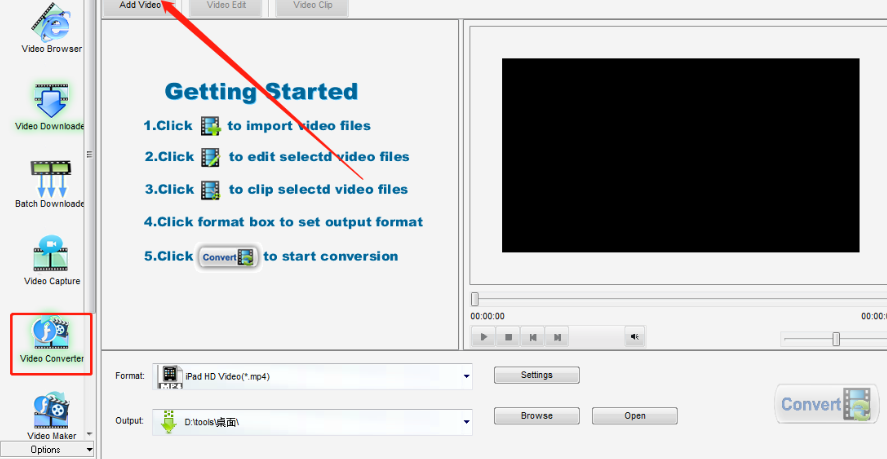Viewport: 887px width, 459px height.
Task: Click the video seek bar handle
Action: click(x=475, y=299)
